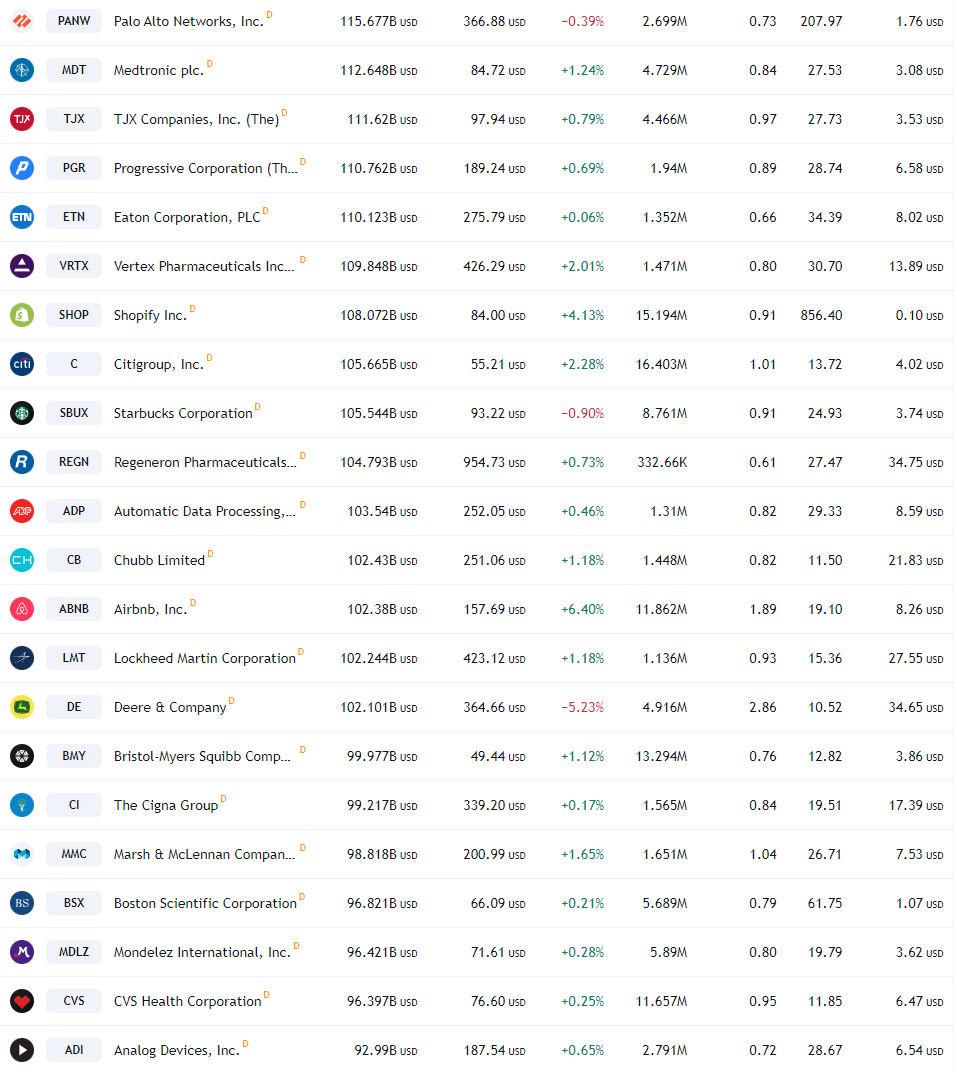Open Eaton Corporation, PLC company link
Image resolution: width=955 pixels, height=1071 pixels.
pos(187,217)
